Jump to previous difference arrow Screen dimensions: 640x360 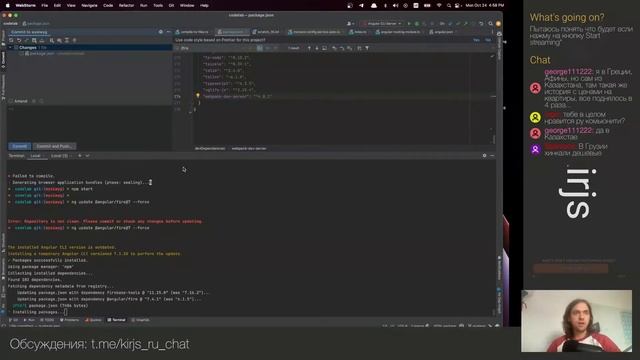point(309,48)
